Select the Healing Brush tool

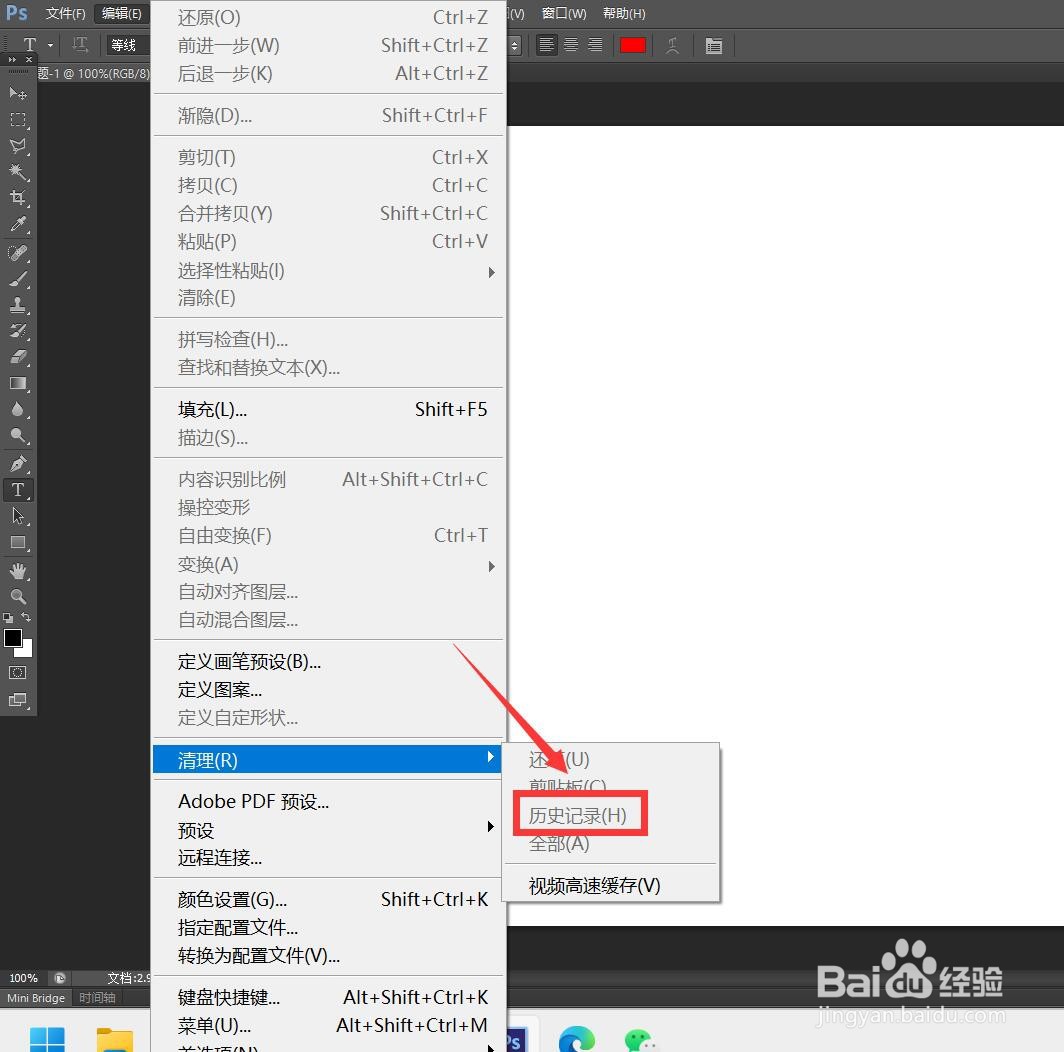[x=18, y=253]
